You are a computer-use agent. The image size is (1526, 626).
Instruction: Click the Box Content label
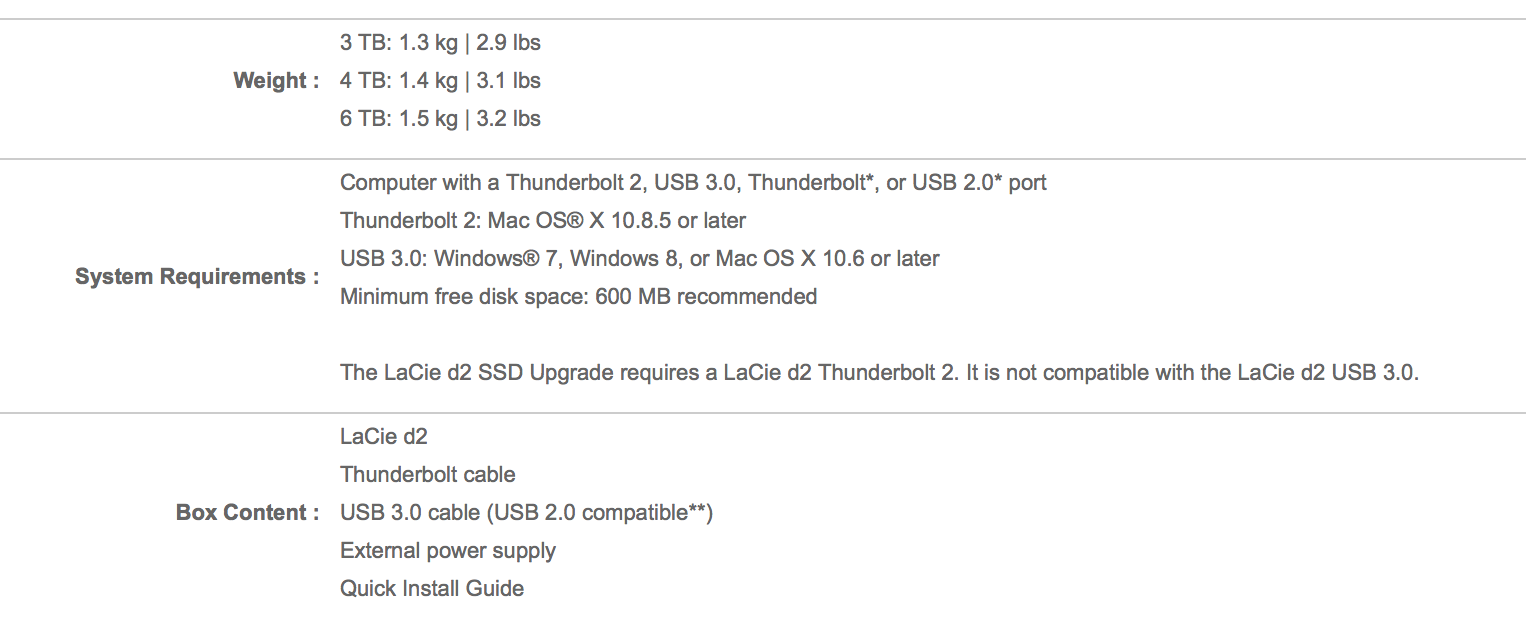(248, 513)
